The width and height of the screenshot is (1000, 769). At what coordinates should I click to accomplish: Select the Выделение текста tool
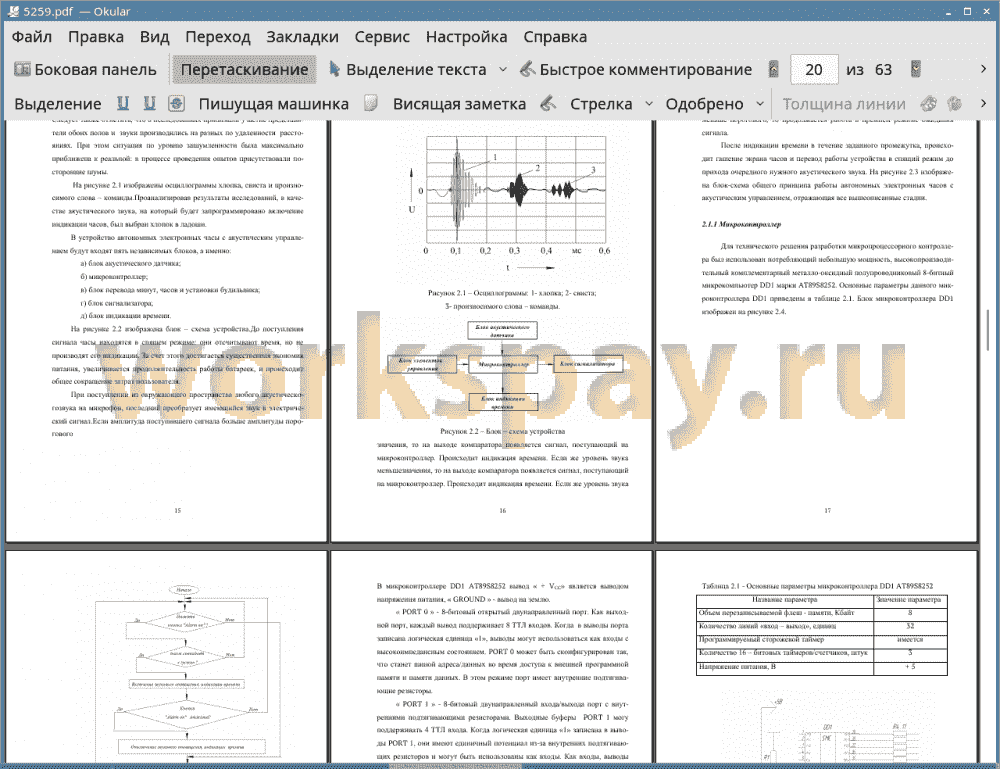click(x=408, y=70)
